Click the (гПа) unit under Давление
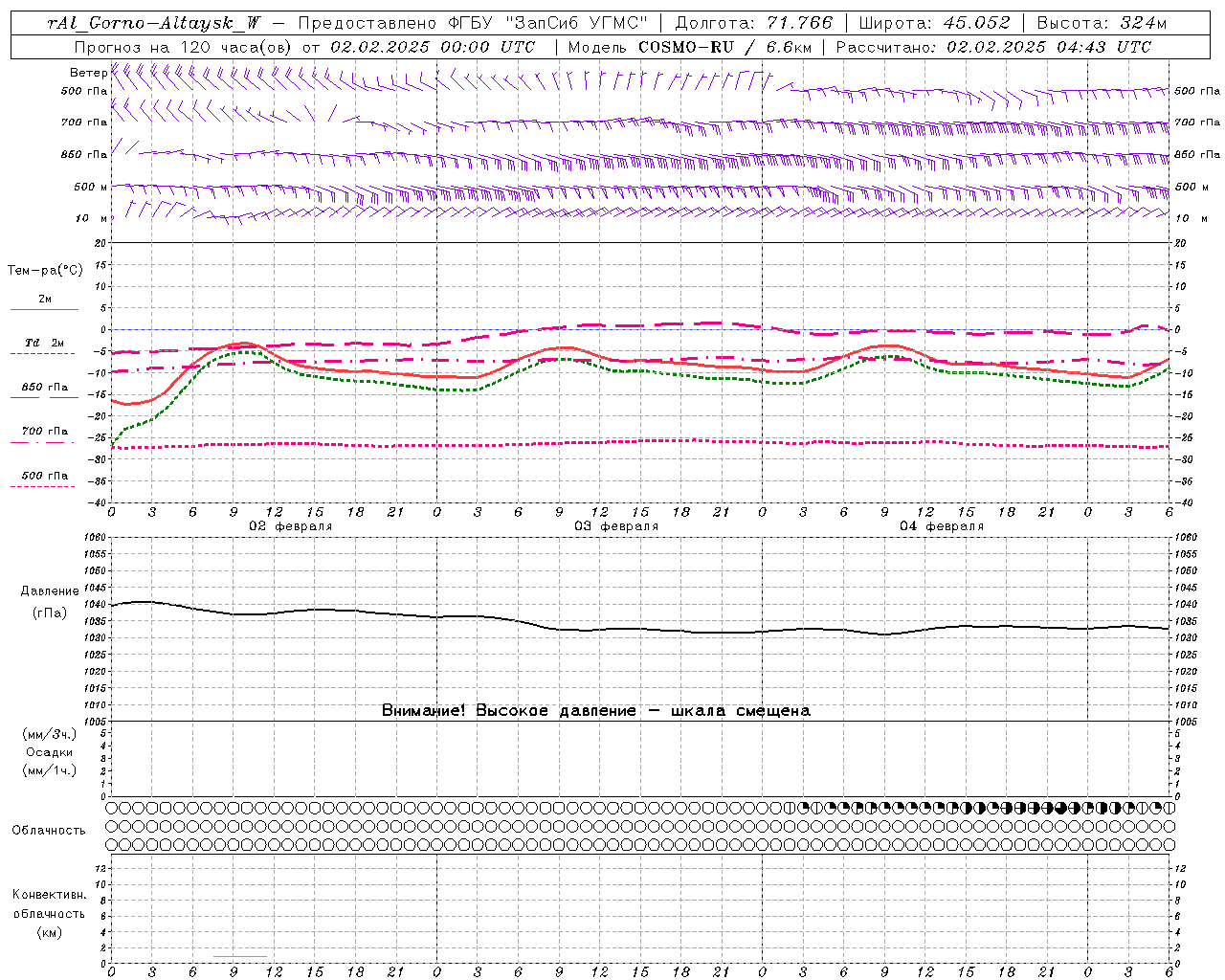 pos(50,612)
